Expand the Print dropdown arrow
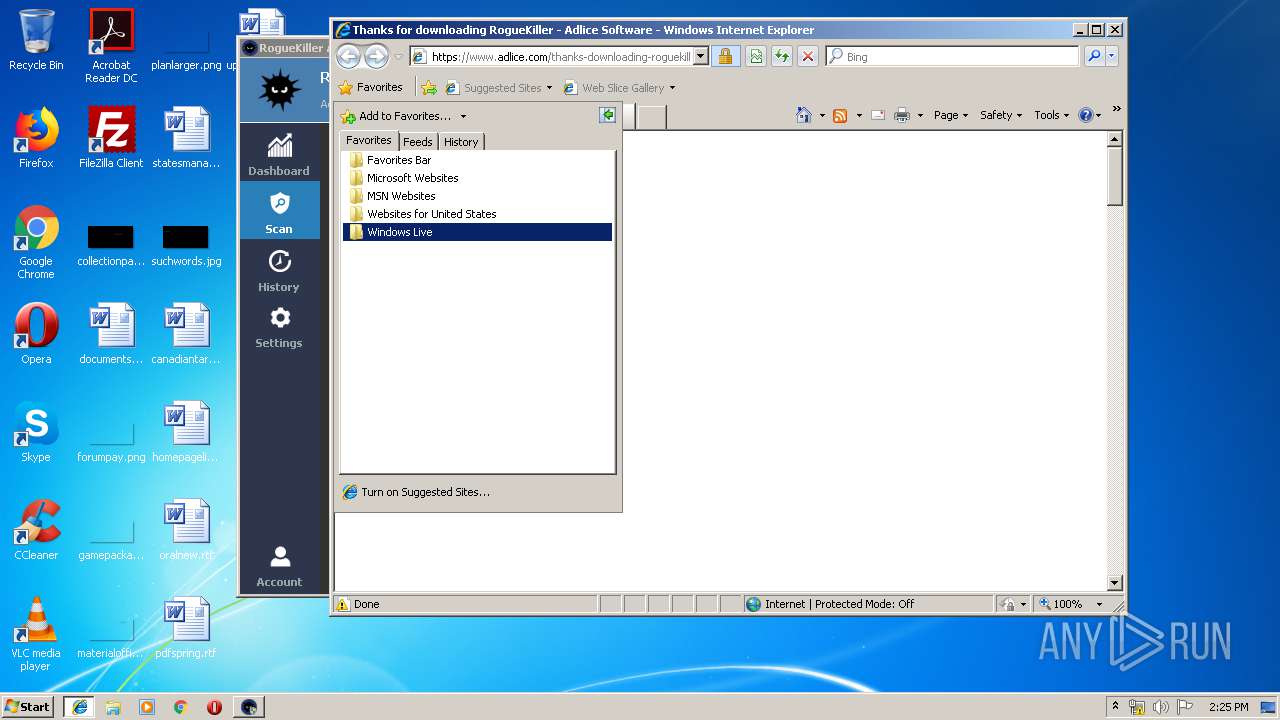 point(920,116)
